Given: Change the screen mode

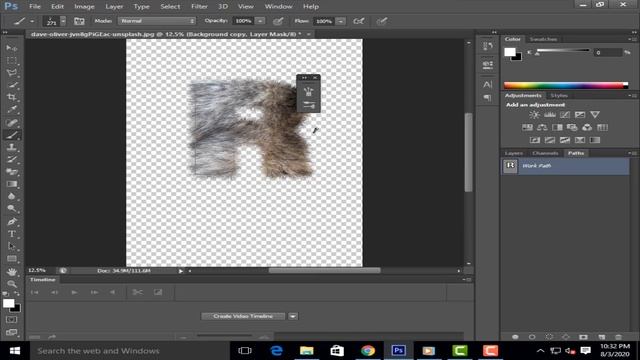Looking at the screenshot, I should (11, 332).
